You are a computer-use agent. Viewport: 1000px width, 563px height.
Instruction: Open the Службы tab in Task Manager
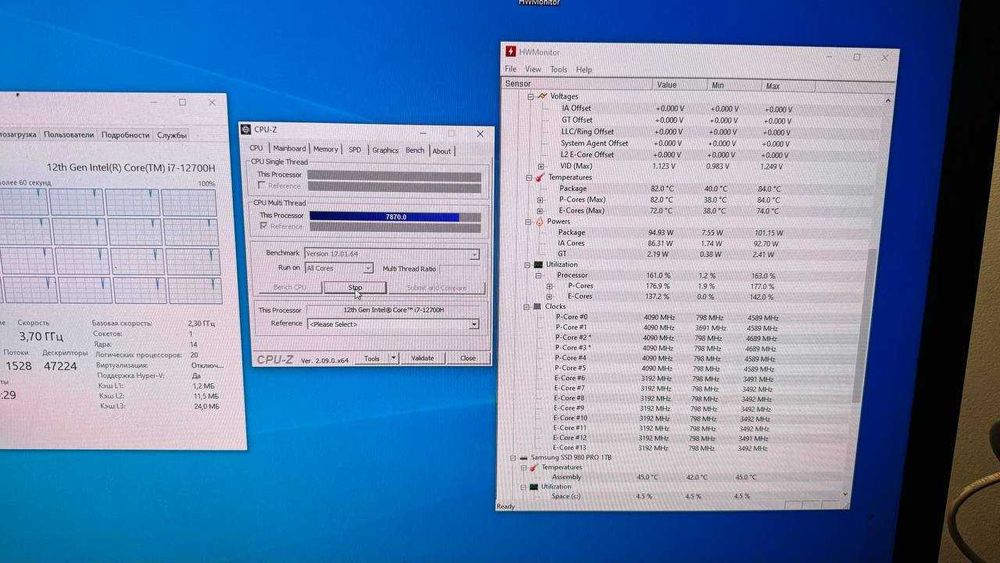point(172,135)
